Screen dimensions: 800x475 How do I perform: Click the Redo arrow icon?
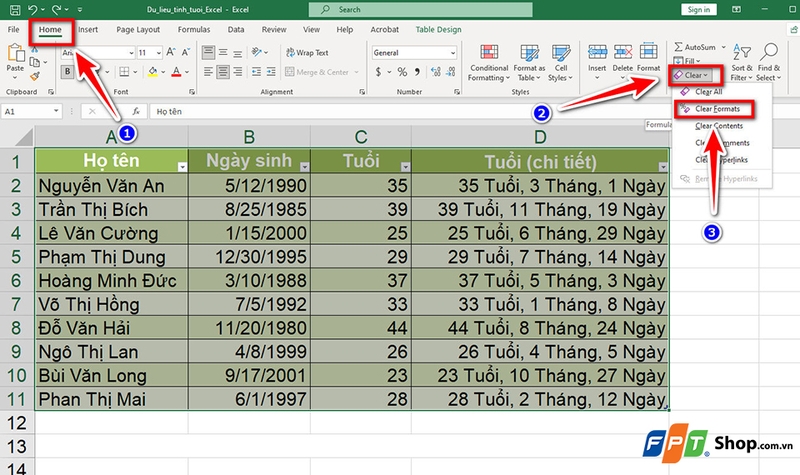[x=57, y=9]
